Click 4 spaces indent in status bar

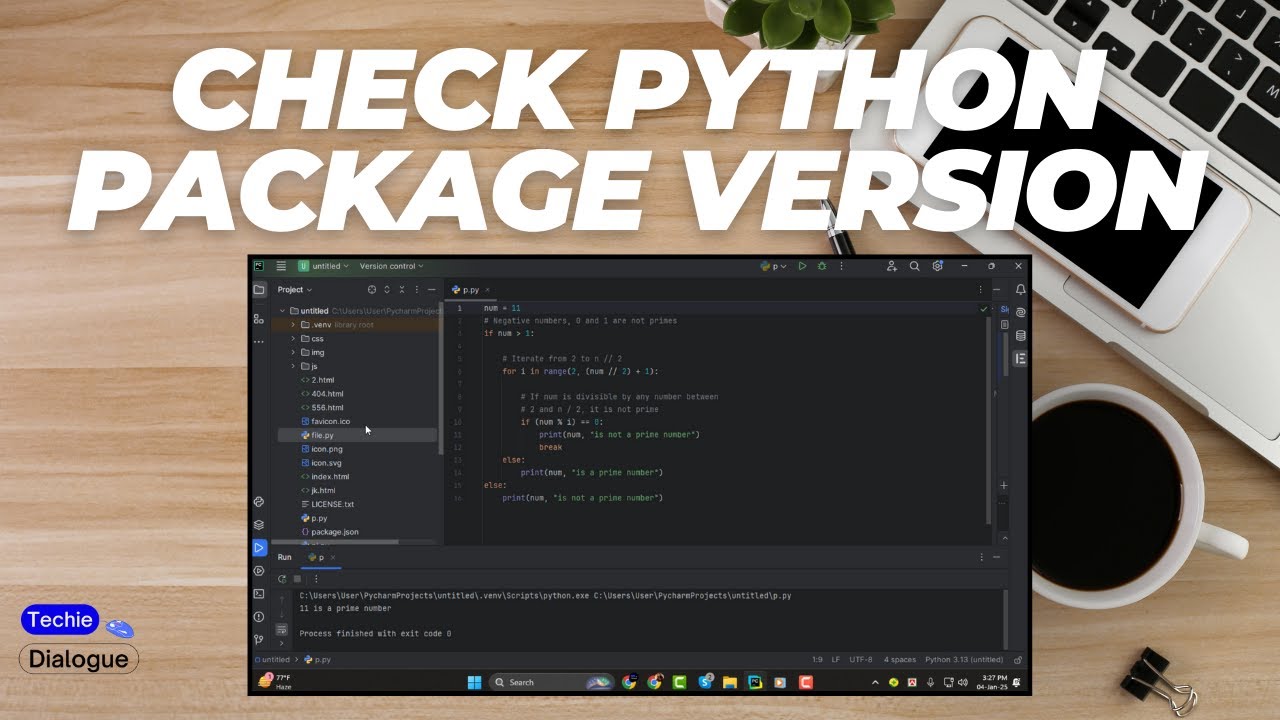point(900,660)
